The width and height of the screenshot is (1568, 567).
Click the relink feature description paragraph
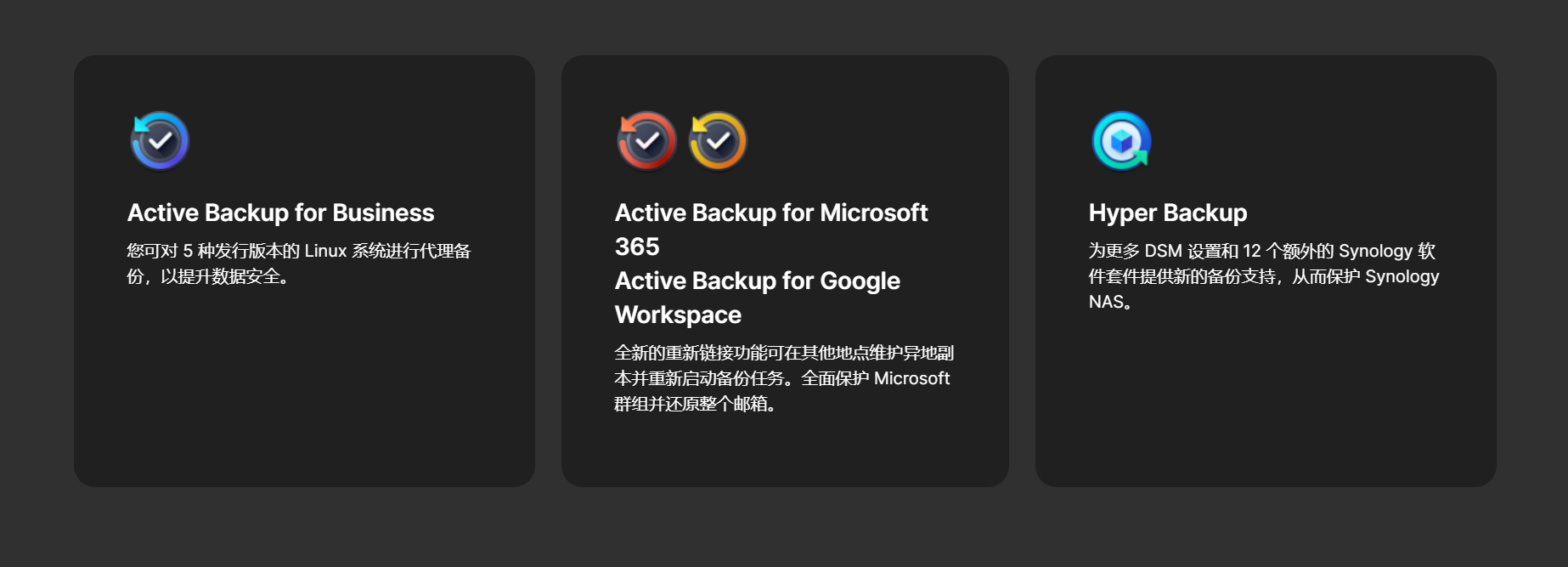(x=783, y=378)
